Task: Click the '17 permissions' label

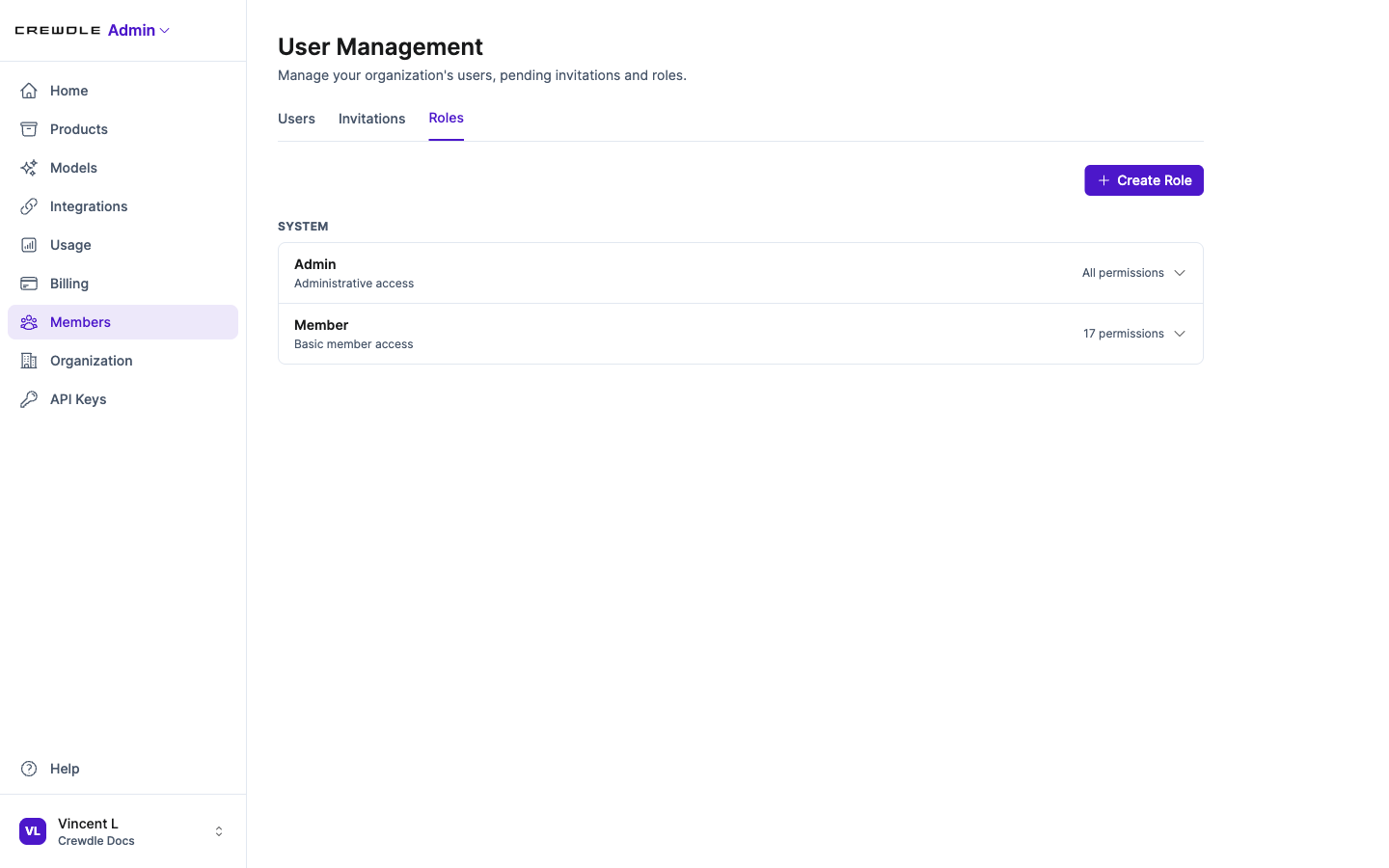Action: [1124, 334]
